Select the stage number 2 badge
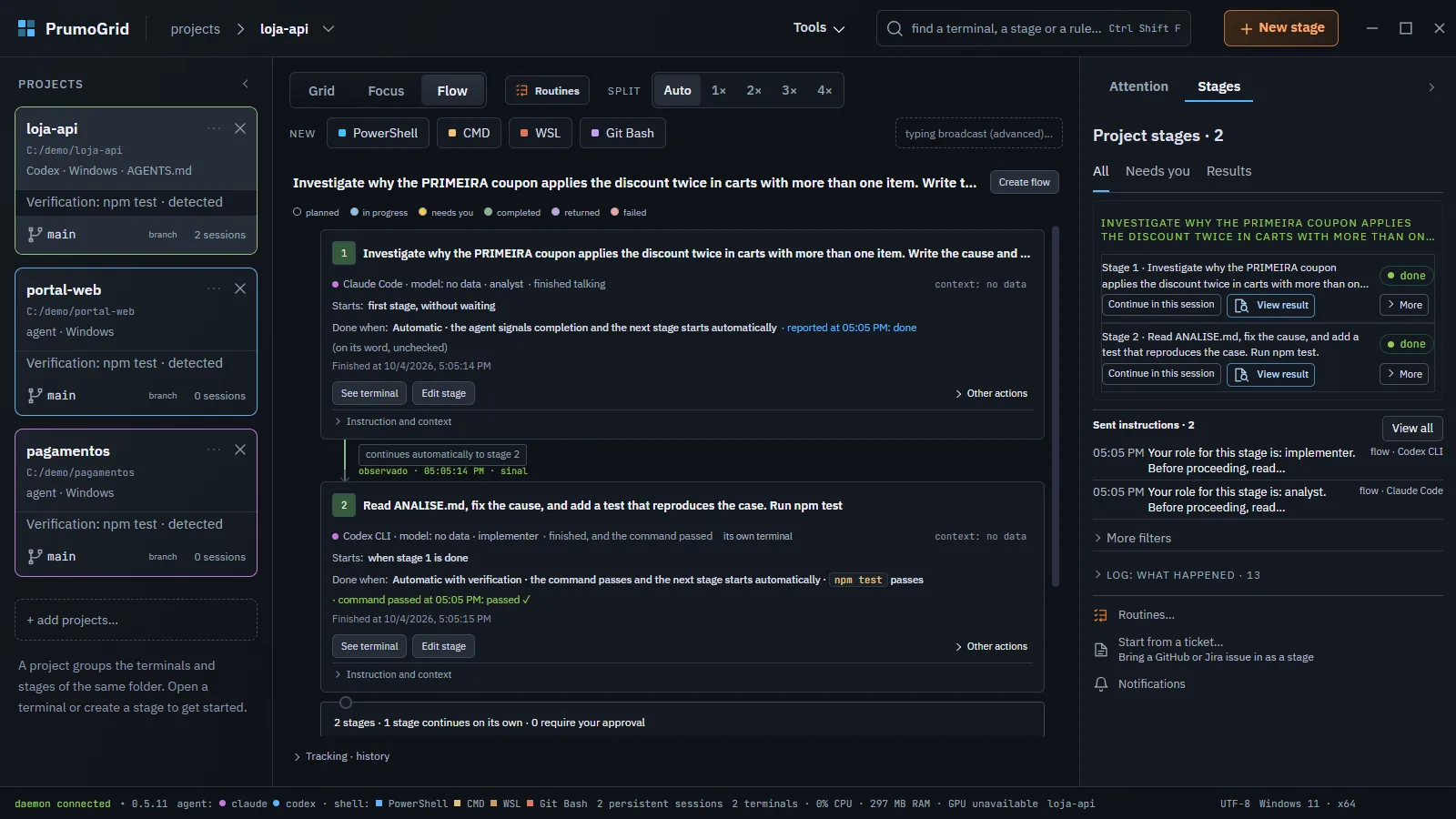Screen dimensions: 1456x819 coord(344,505)
